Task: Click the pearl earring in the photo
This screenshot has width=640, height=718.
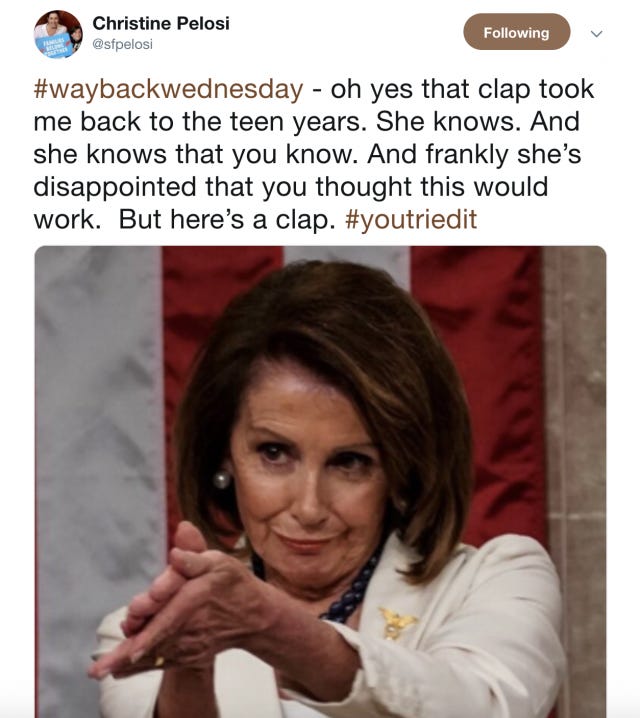Action: [222, 479]
